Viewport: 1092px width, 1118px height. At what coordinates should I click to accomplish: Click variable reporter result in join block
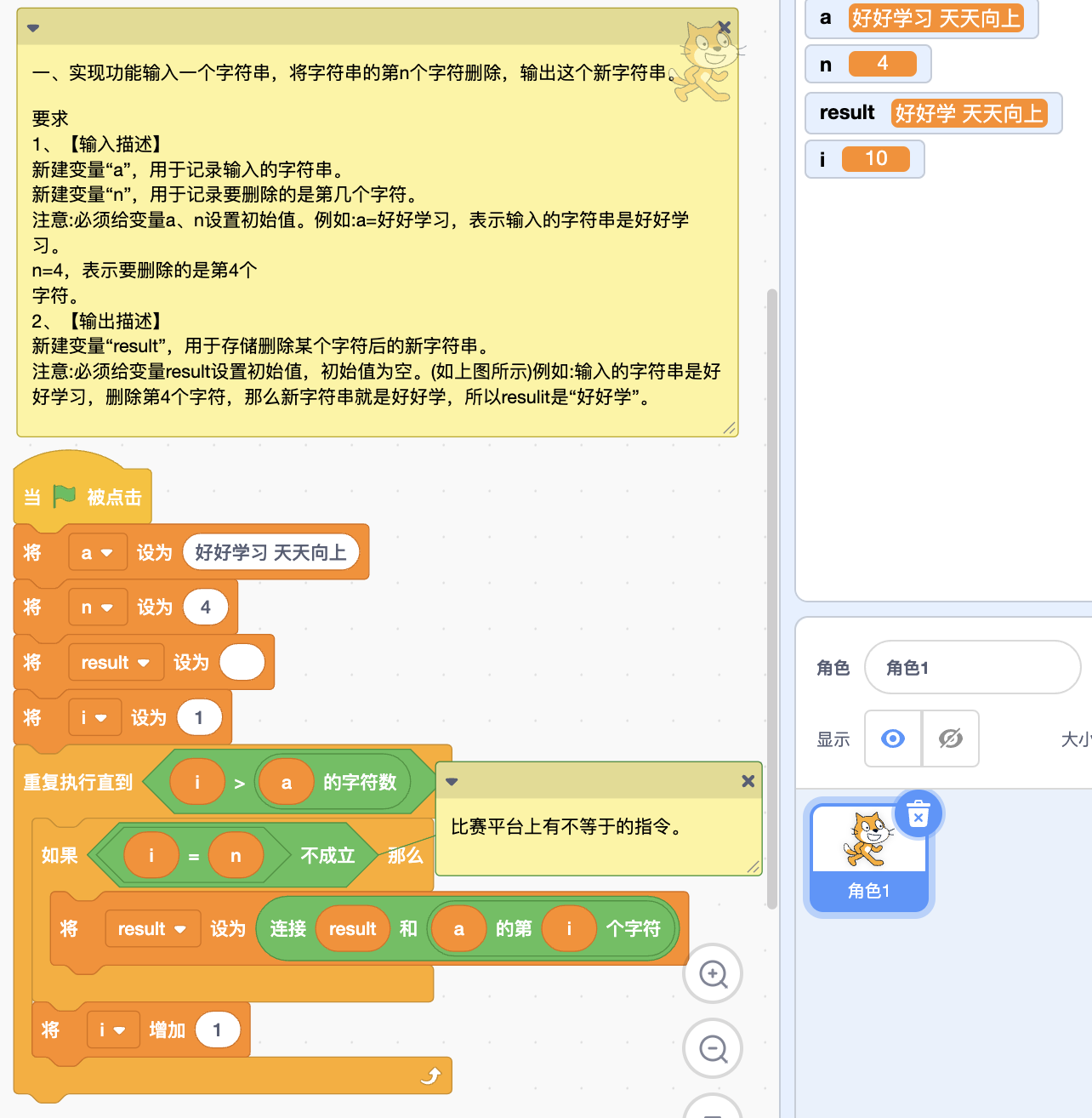click(x=353, y=929)
